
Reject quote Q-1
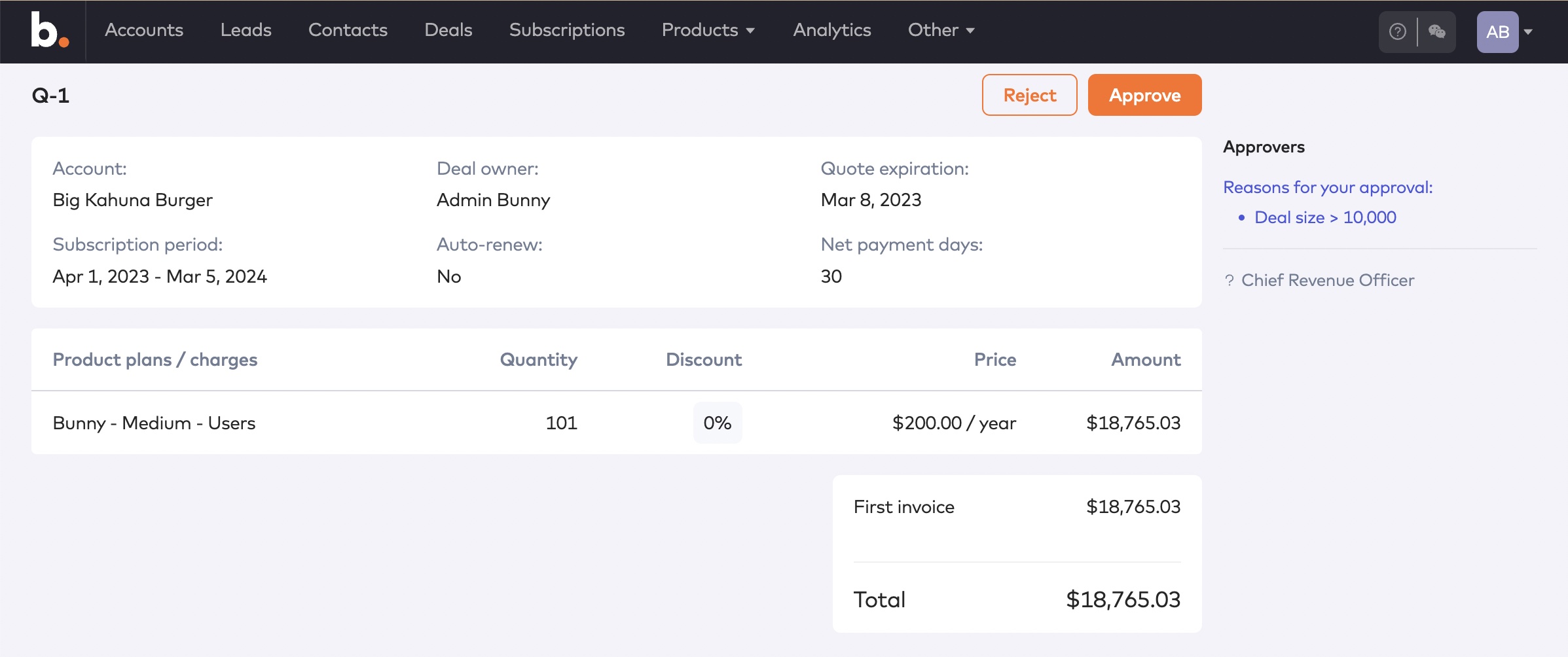coord(1030,95)
